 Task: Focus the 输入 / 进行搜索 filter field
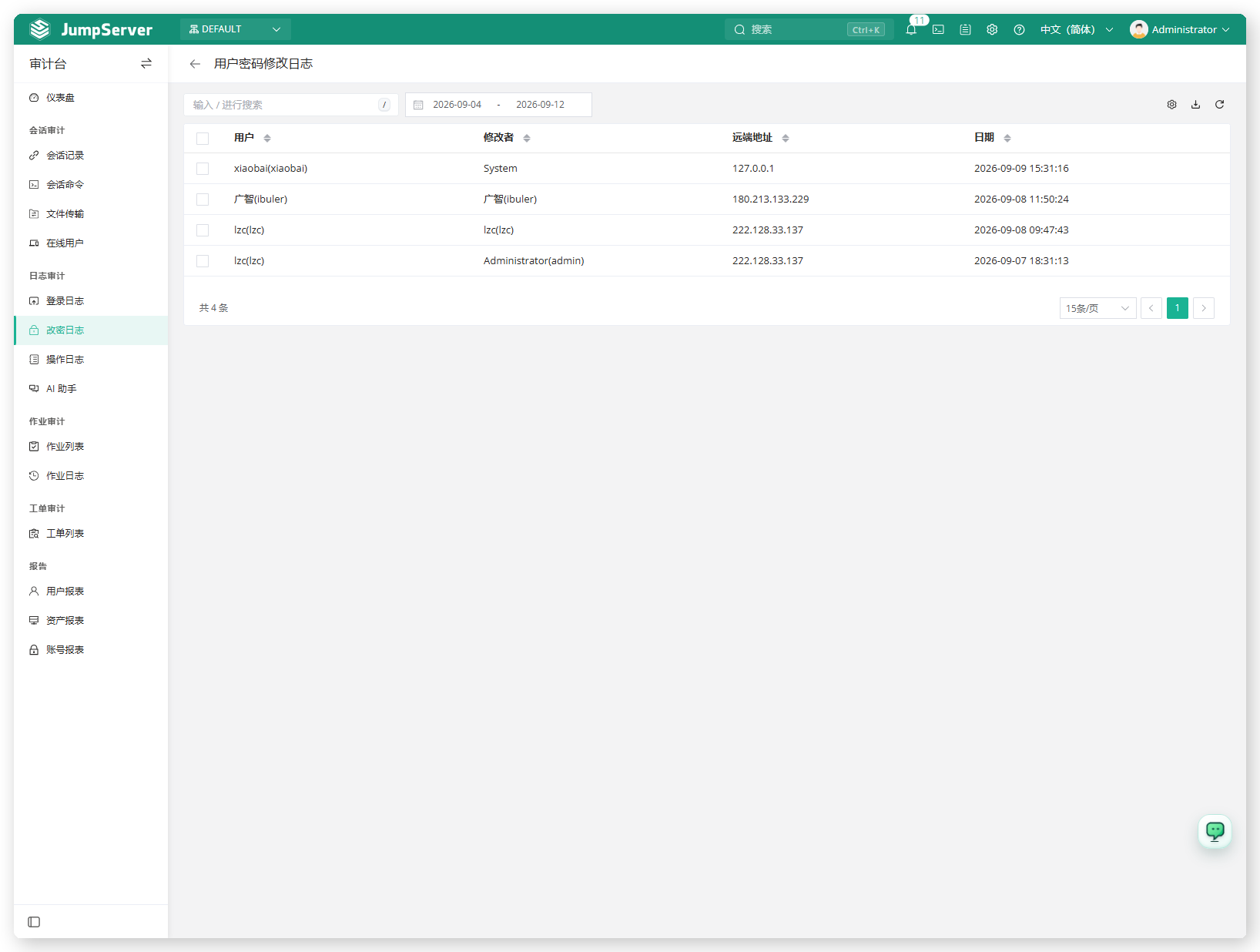[290, 105]
